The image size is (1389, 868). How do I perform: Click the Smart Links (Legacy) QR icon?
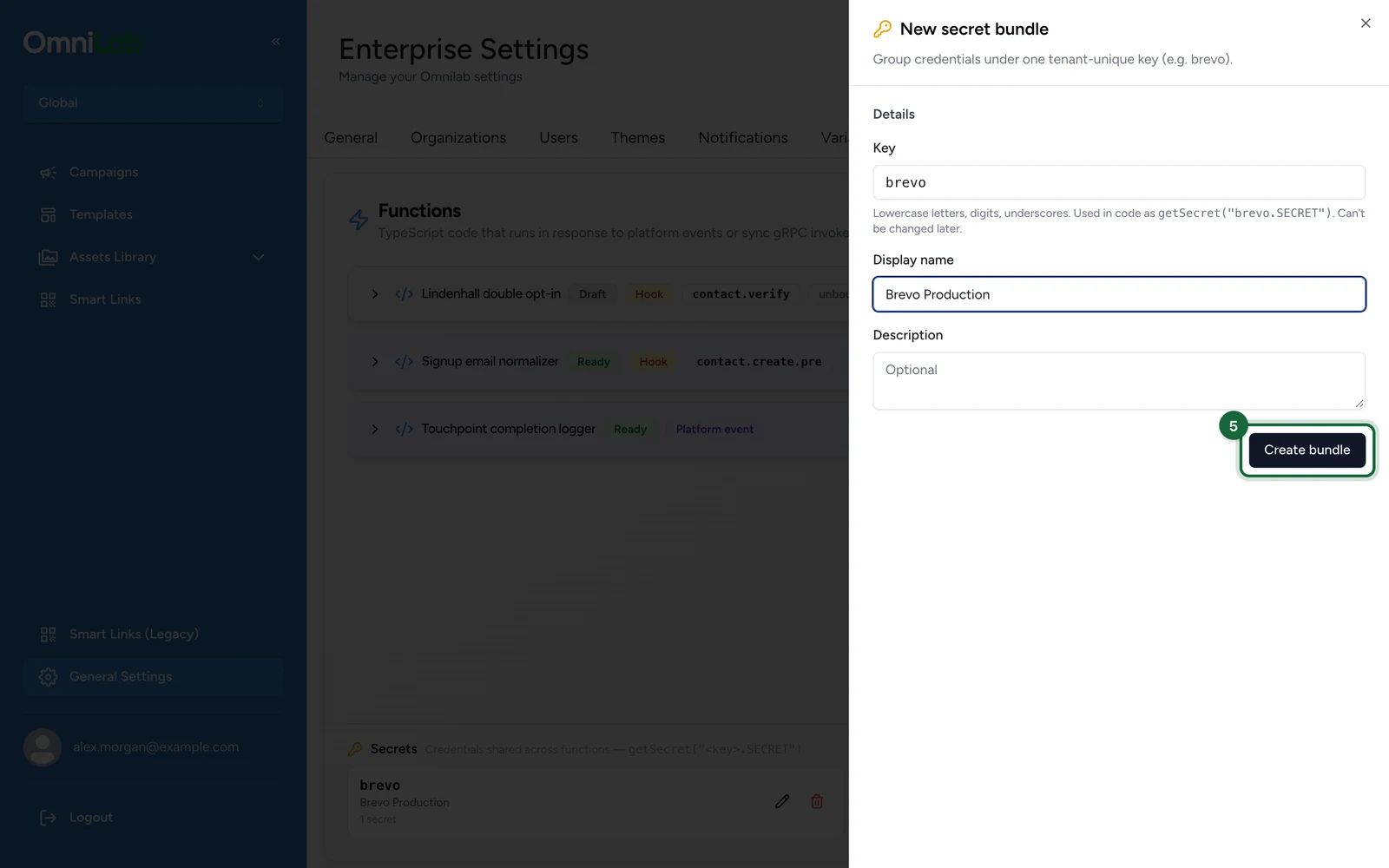point(48,635)
